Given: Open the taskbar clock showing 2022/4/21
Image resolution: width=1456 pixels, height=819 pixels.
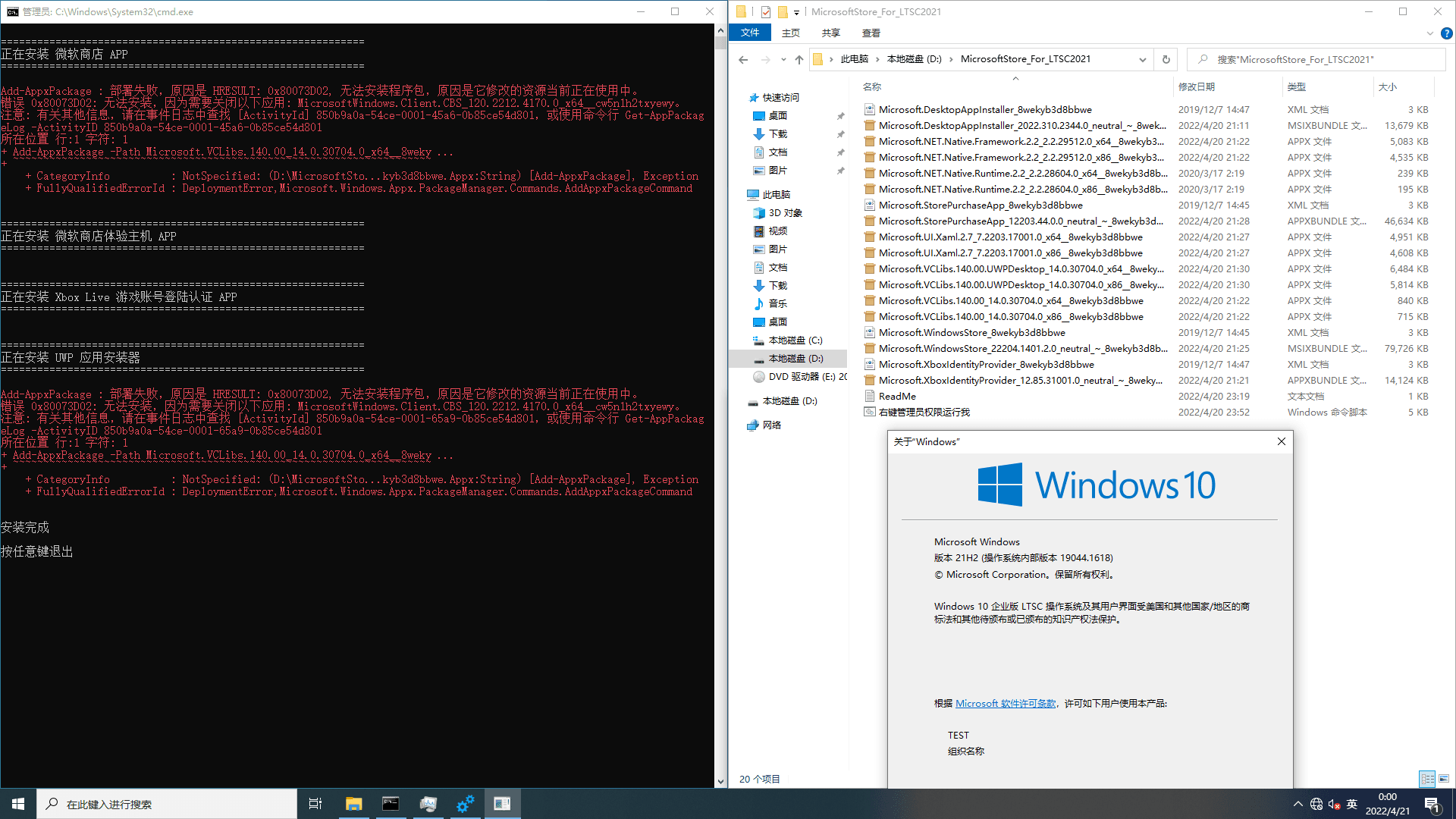Looking at the screenshot, I should point(1388,804).
